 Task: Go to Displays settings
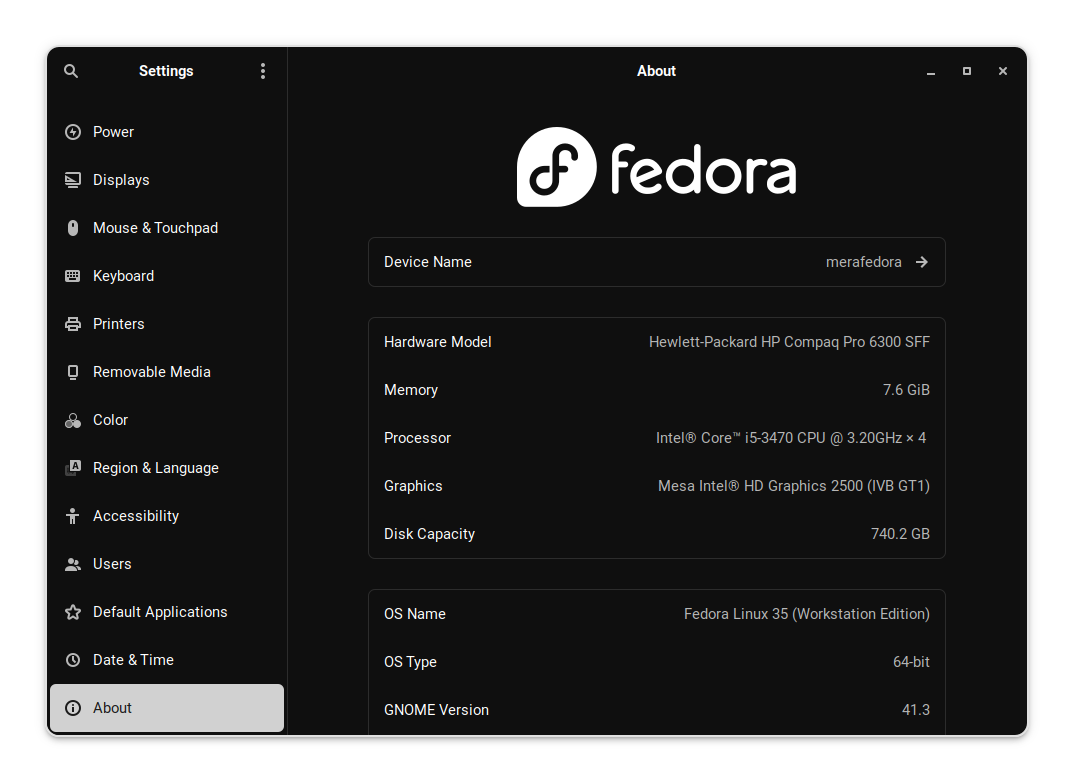pyautogui.click(x=167, y=180)
